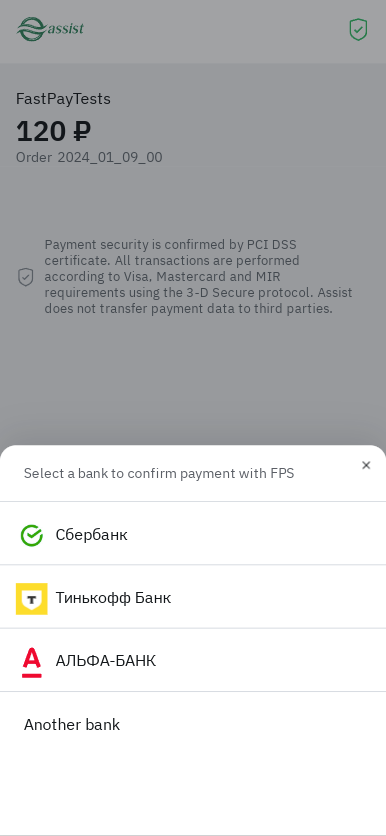Click the green shield icon in header
This screenshot has width=386, height=836.
coord(358,29)
